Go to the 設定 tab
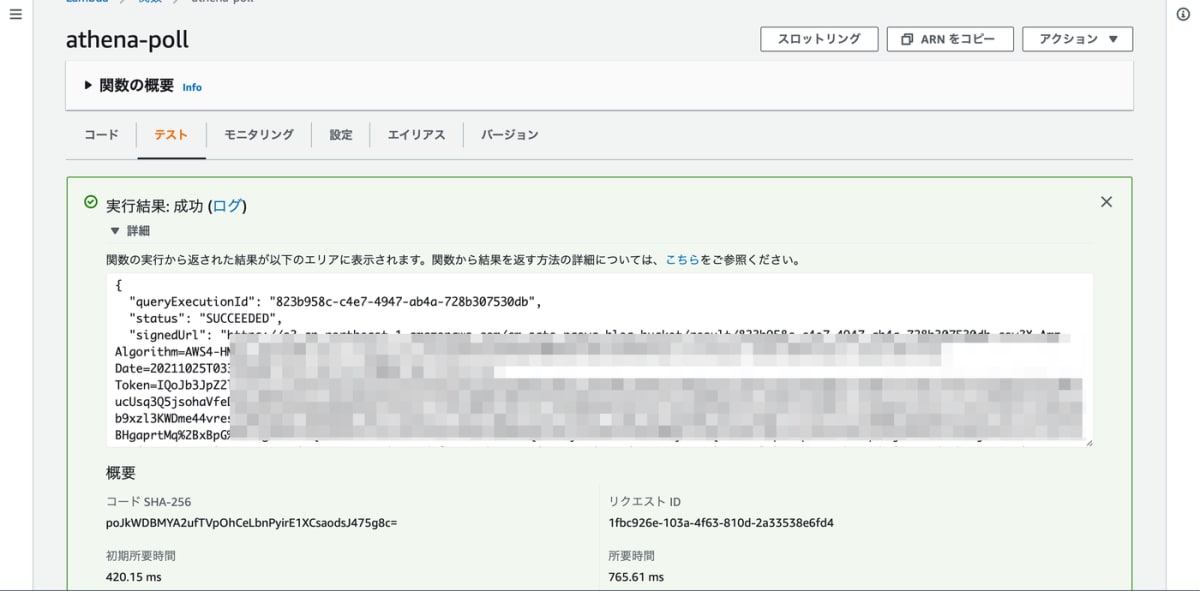This screenshot has width=1200, height=591. pyautogui.click(x=341, y=135)
